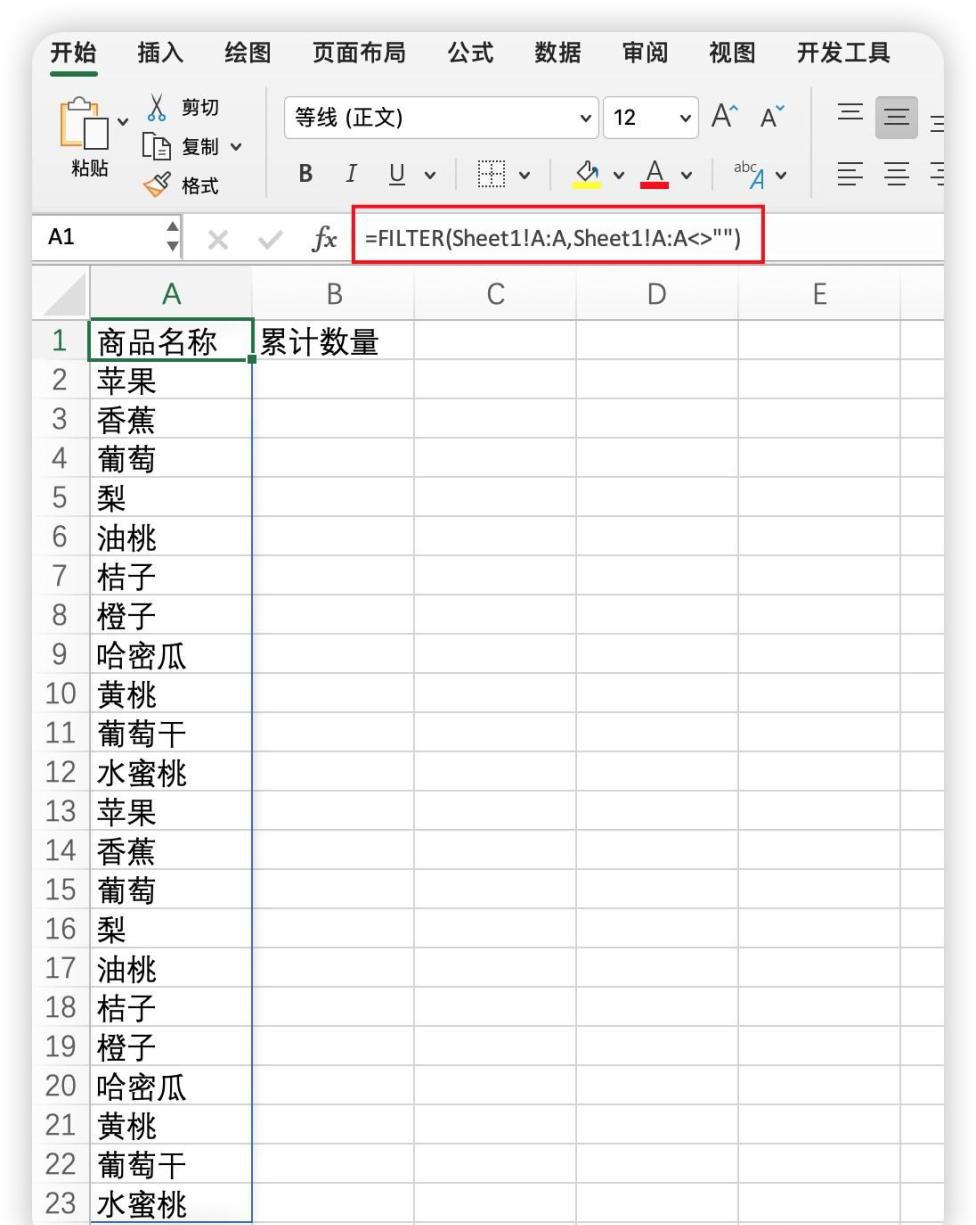The height and width of the screenshot is (1225, 976).
Task: Switch to the 公式 tab
Action: click(470, 53)
